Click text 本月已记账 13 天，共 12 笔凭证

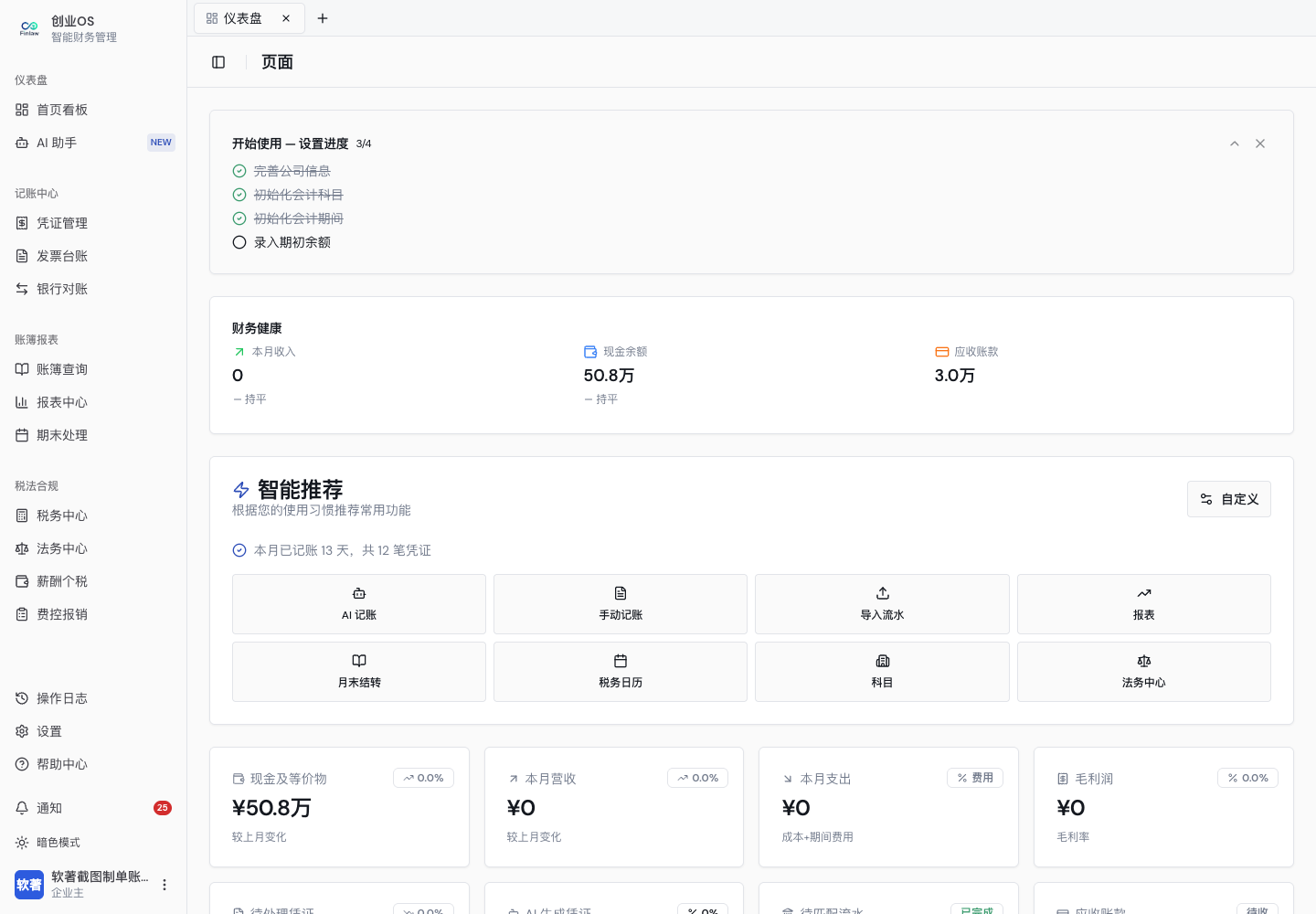(x=343, y=550)
